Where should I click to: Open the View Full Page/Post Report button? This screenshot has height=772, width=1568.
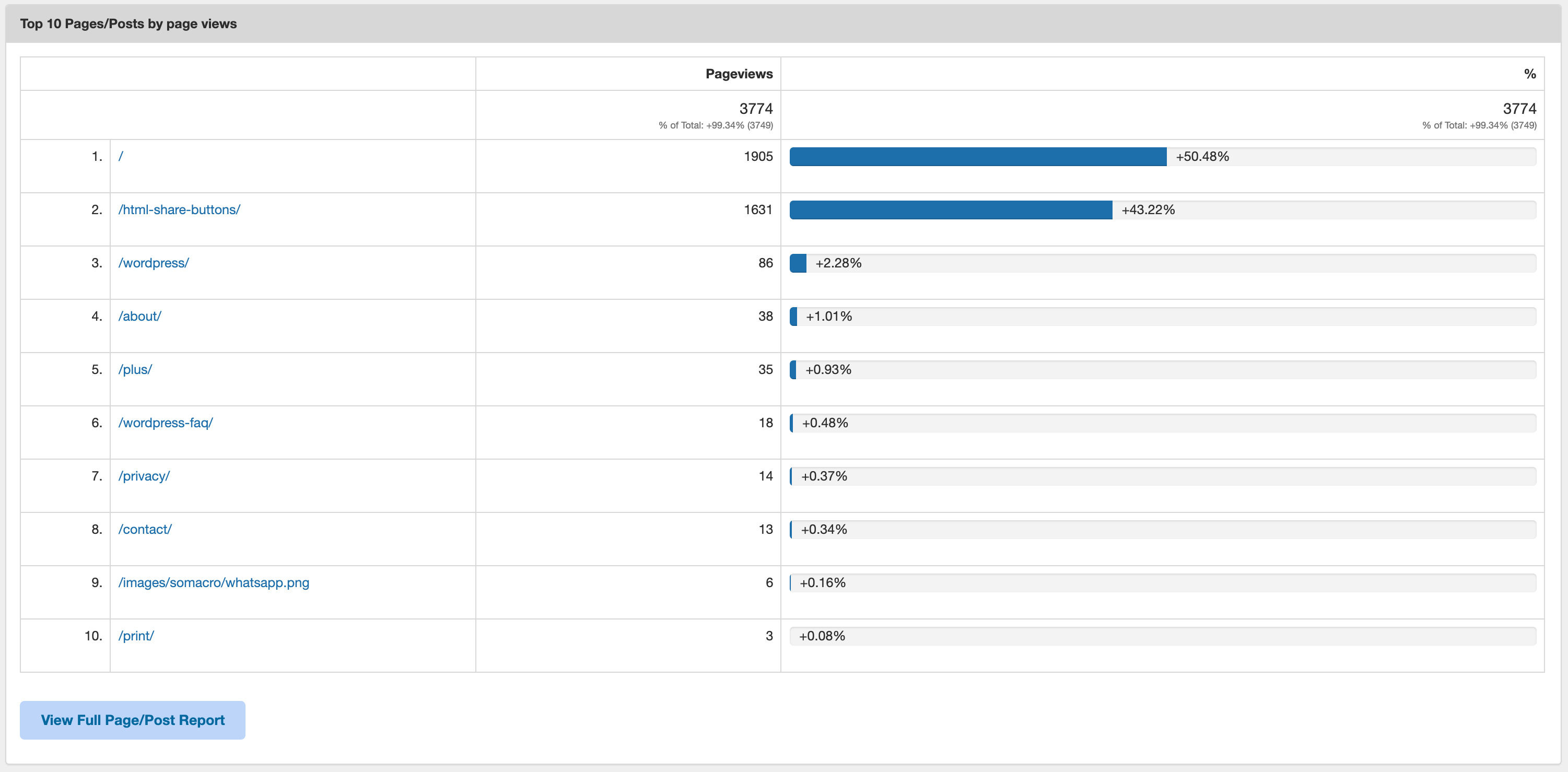tap(133, 720)
